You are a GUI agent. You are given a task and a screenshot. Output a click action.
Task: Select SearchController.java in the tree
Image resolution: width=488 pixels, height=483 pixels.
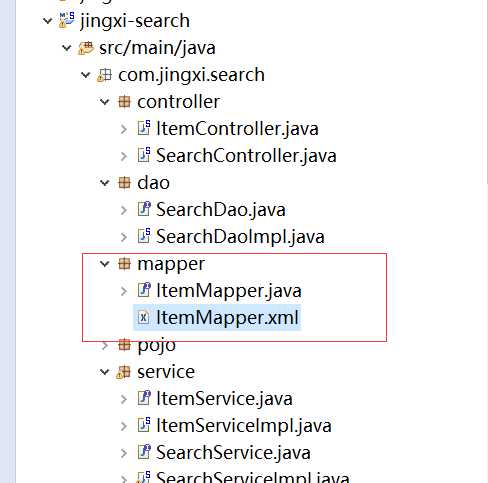point(246,156)
